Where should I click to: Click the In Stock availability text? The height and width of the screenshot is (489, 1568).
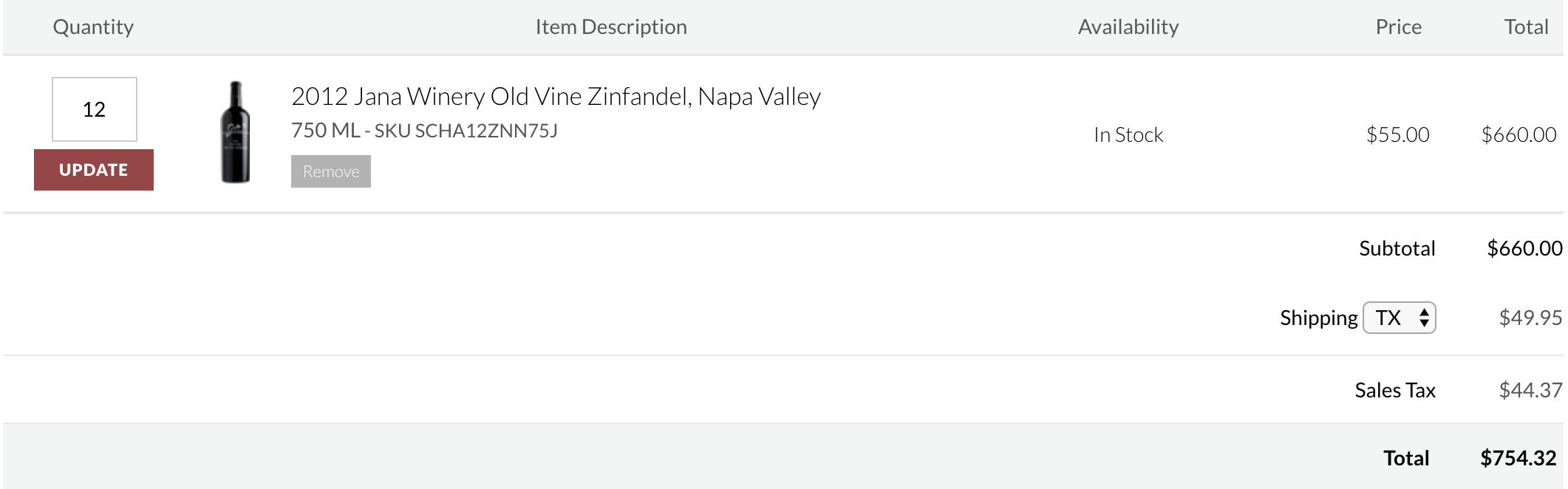(1128, 134)
